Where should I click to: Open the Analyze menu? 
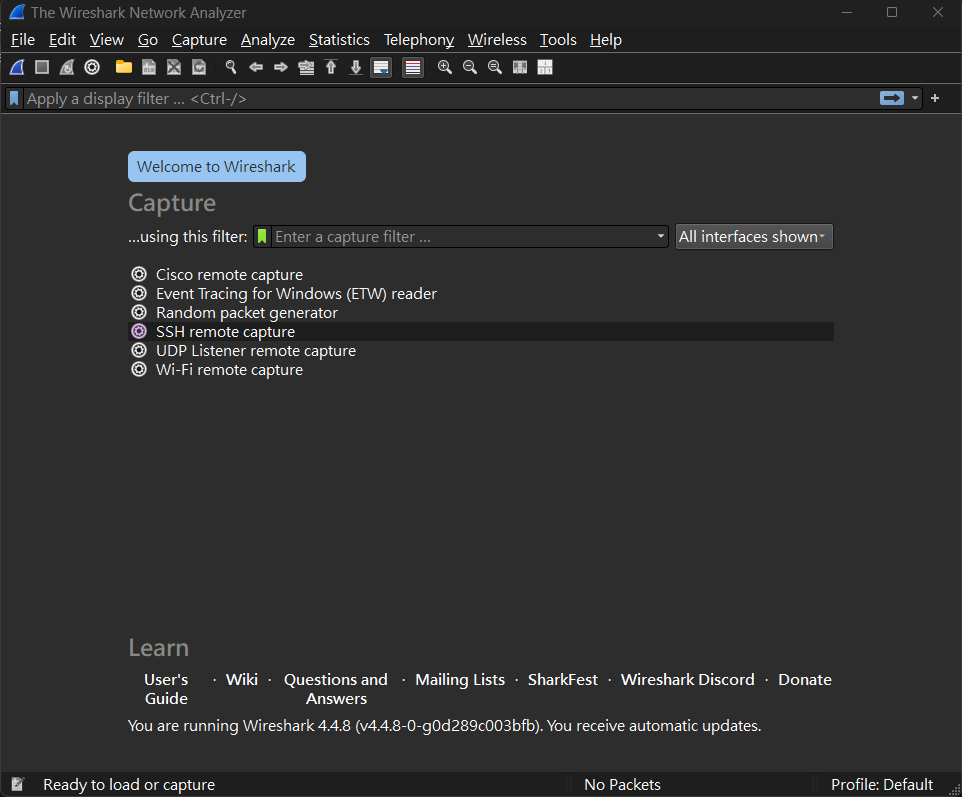click(x=267, y=40)
